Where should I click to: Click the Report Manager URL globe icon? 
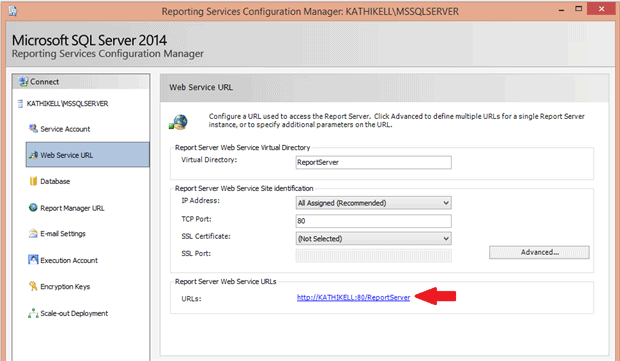[x=33, y=208]
